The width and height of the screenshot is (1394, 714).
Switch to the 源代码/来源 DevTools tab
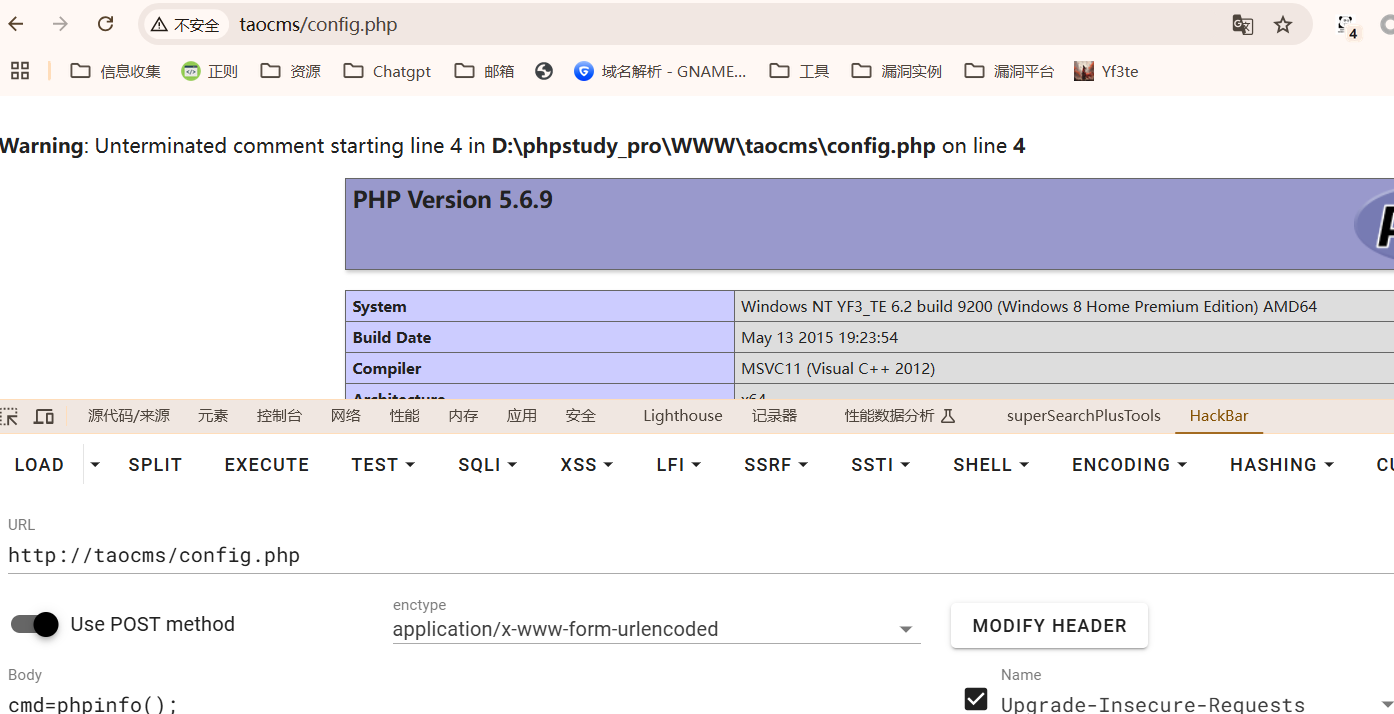pos(129,416)
